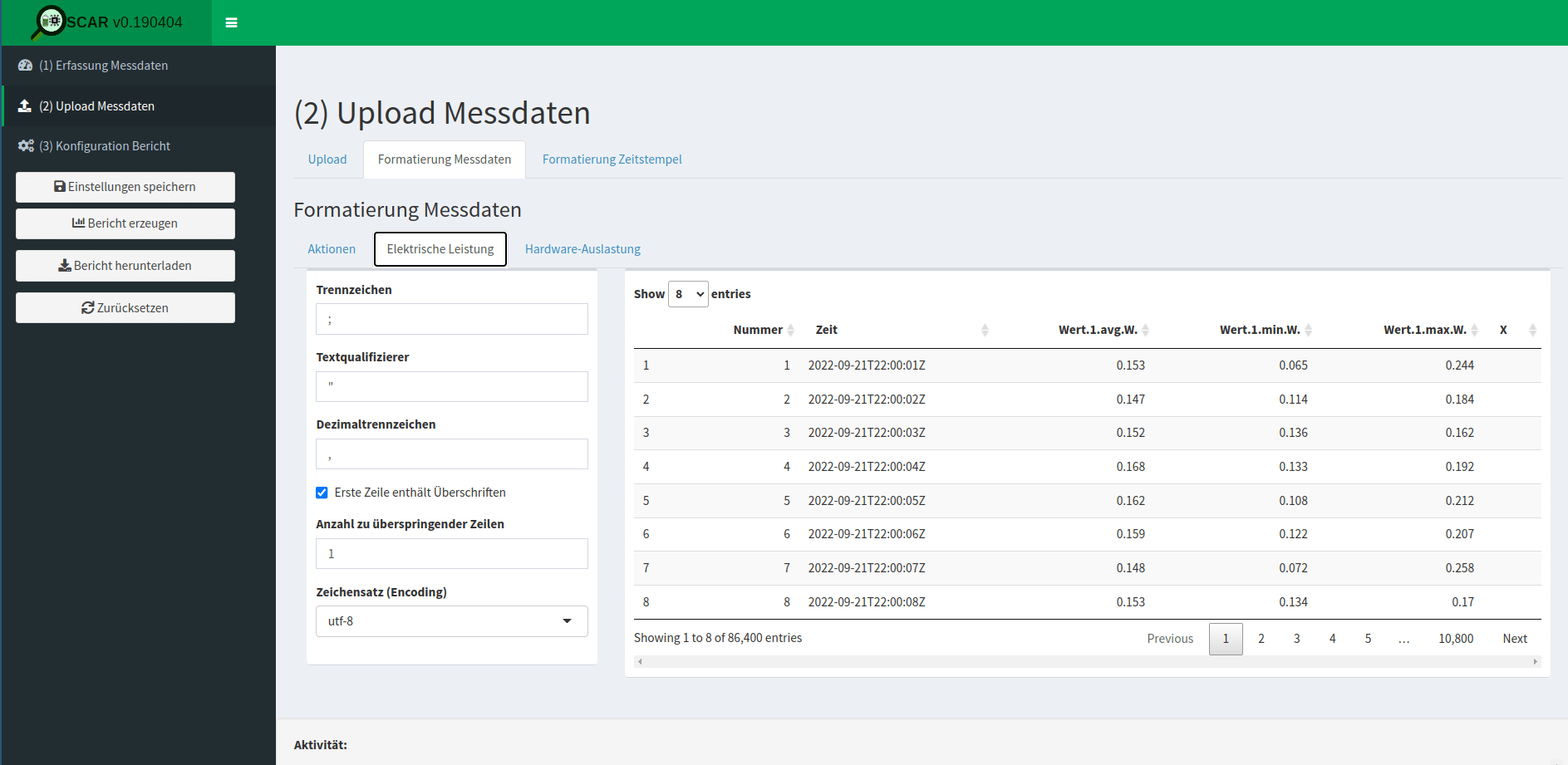Go to the Next table page
Viewport: 1568px width, 765px height.
(1514, 638)
